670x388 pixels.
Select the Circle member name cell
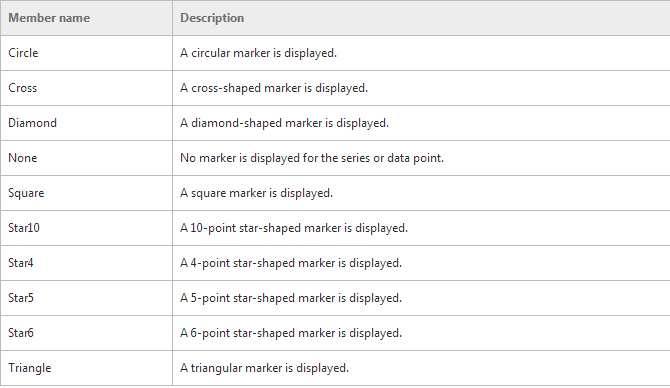pos(86,53)
